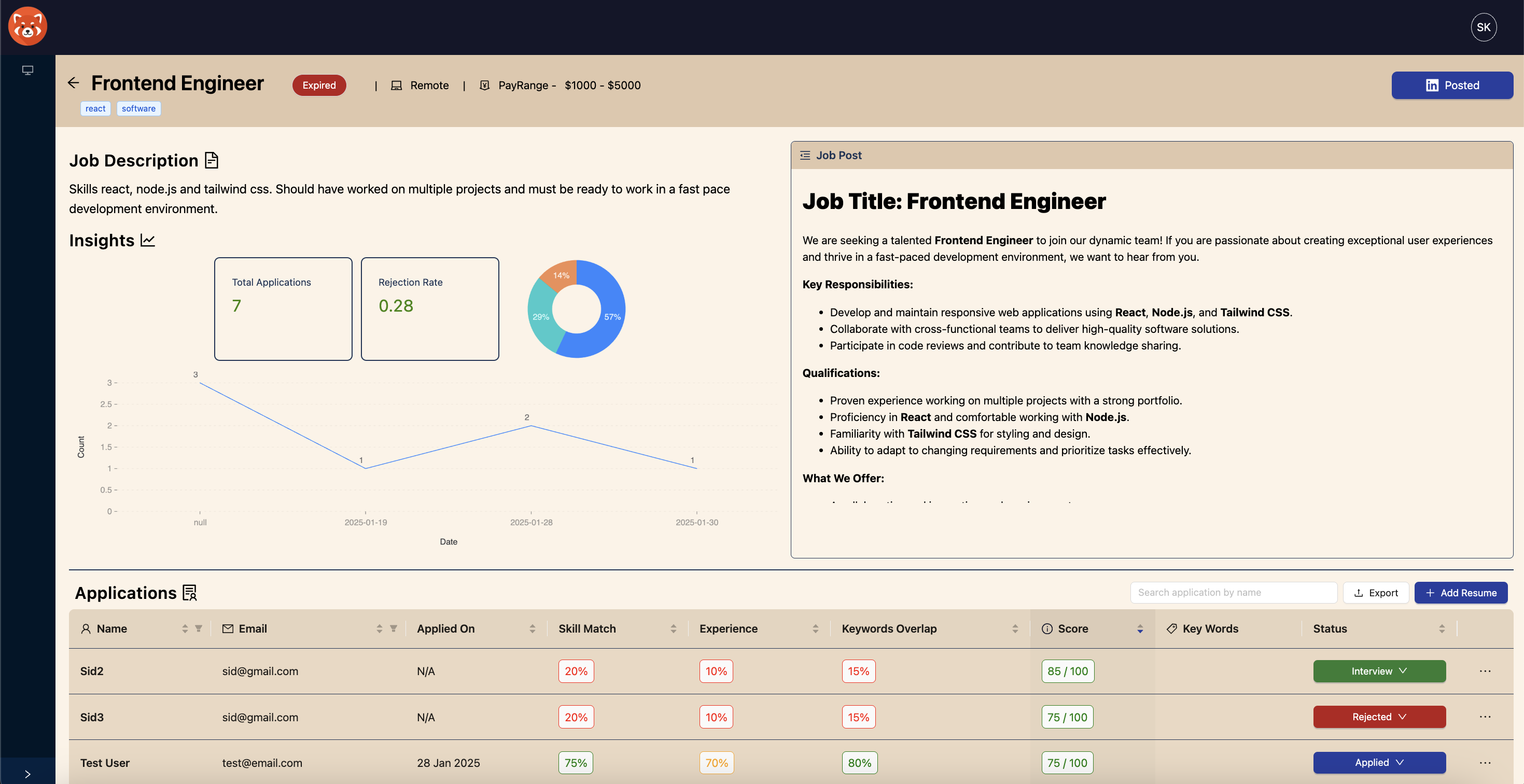The image size is (1524, 784).
Task: Expand the sidebar with the bottom chevron
Action: tap(27, 773)
